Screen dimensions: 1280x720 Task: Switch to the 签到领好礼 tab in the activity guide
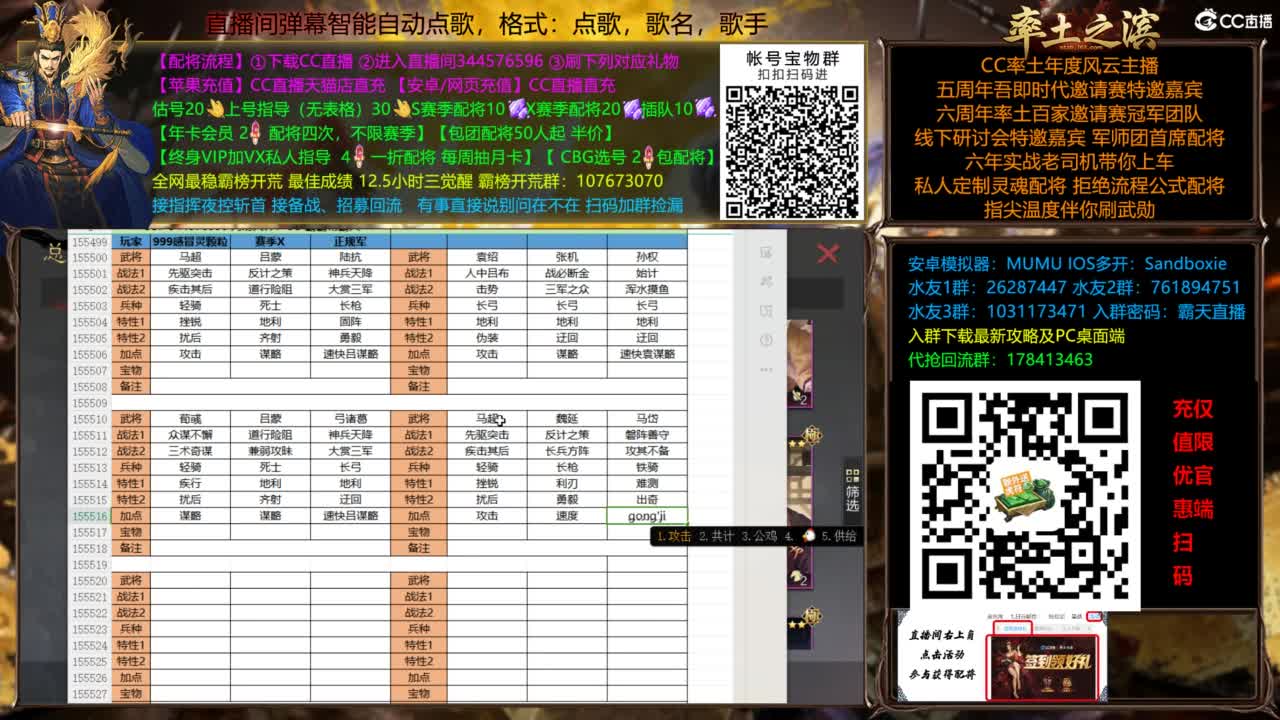point(1013,628)
